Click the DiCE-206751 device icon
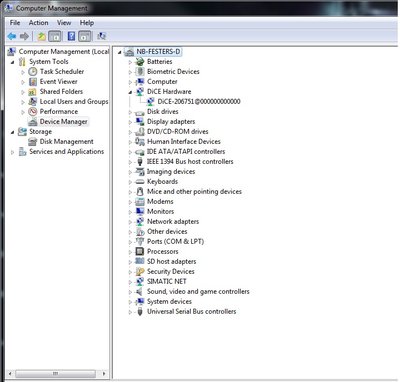The image size is (400, 382). [151, 102]
